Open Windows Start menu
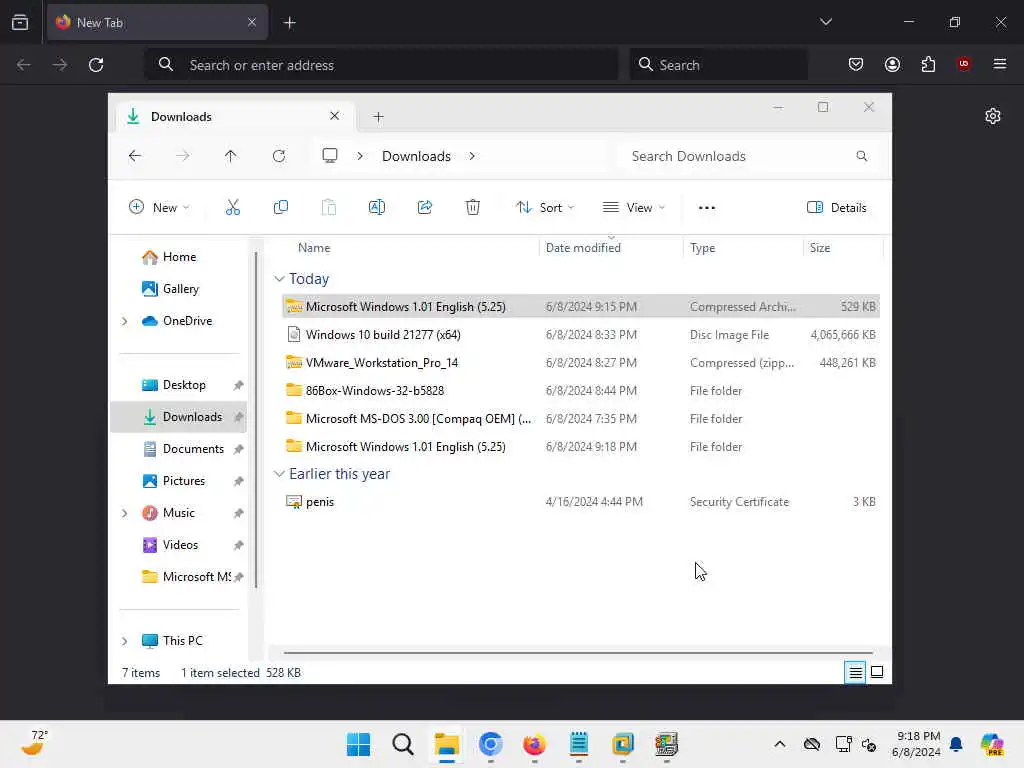Viewport: 1024px width, 768px height. 358,744
